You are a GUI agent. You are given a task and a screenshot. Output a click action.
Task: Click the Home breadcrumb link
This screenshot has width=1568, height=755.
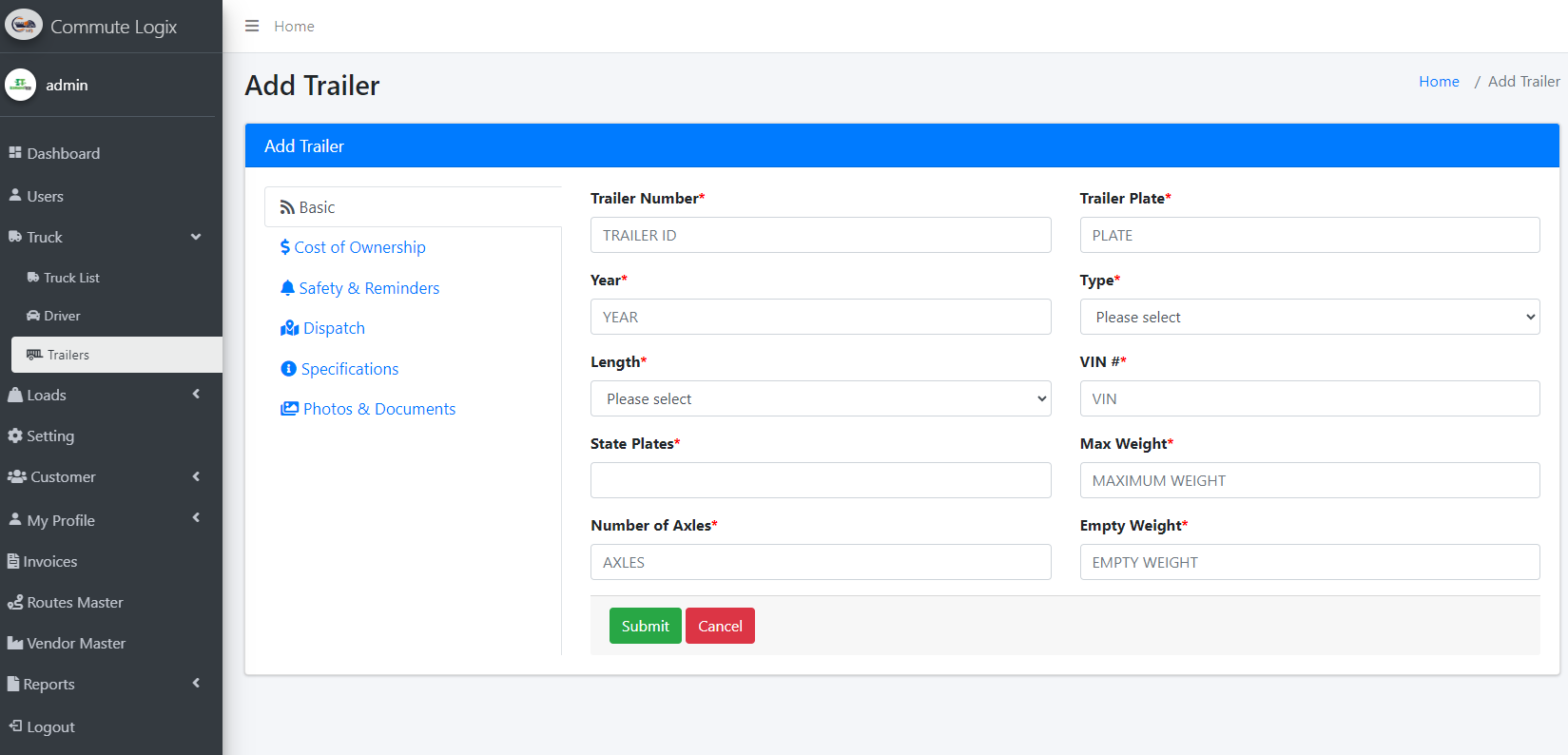pyautogui.click(x=1438, y=82)
